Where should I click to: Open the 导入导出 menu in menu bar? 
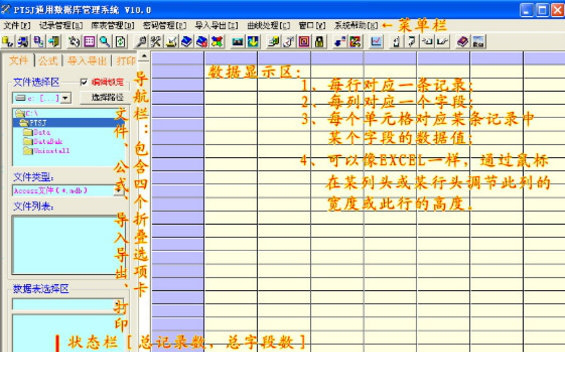(217, 25)
